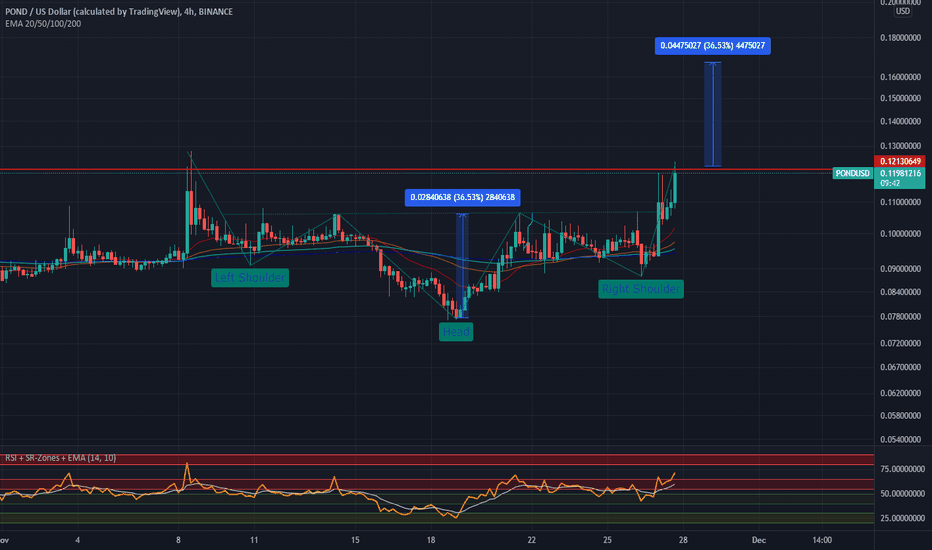Click the RSI 50.00000000 axis value

(902, 494)
